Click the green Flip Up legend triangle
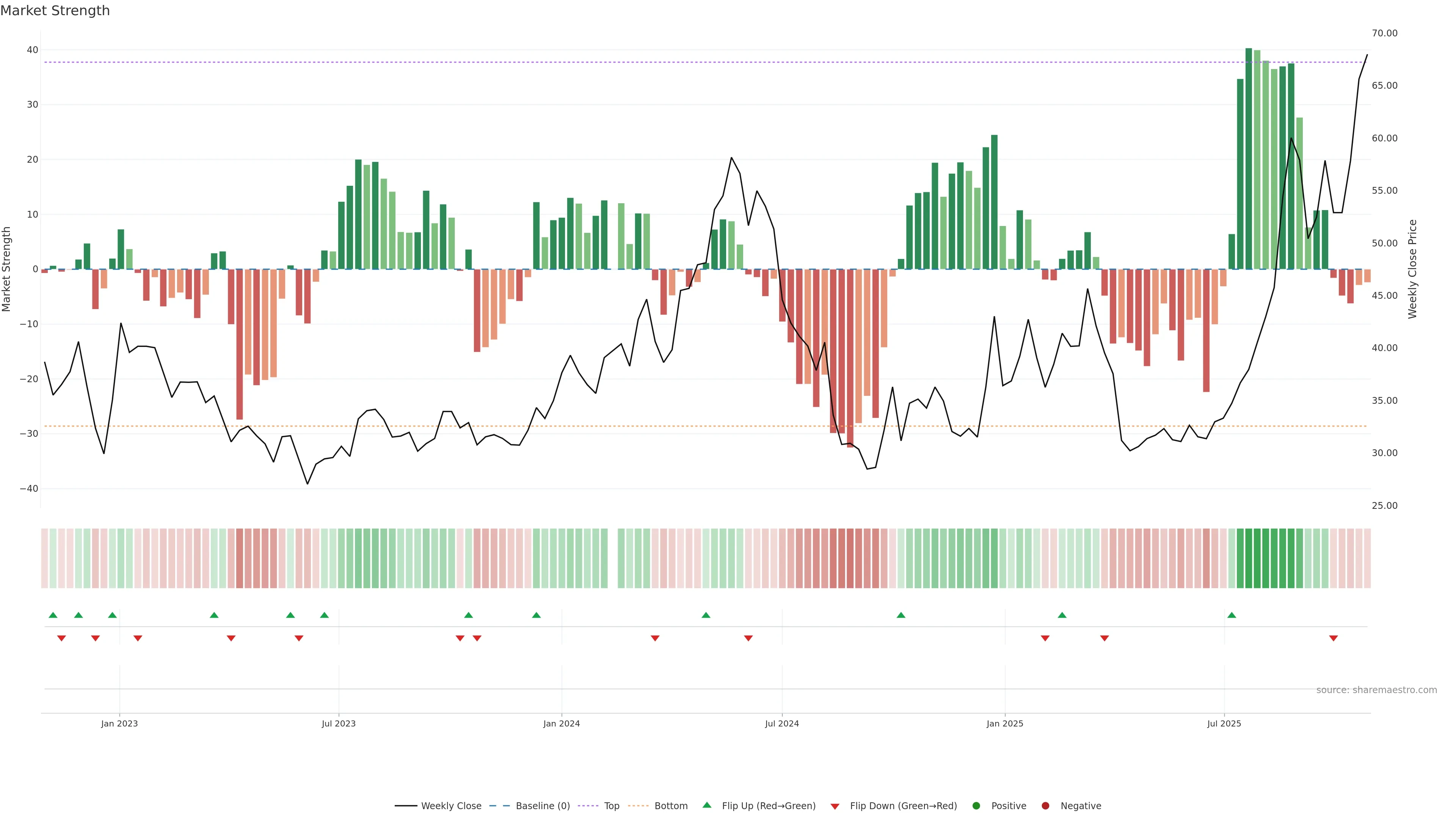Screen dimensions: 1456x819 pyautogui.click(x=706, y=805)
